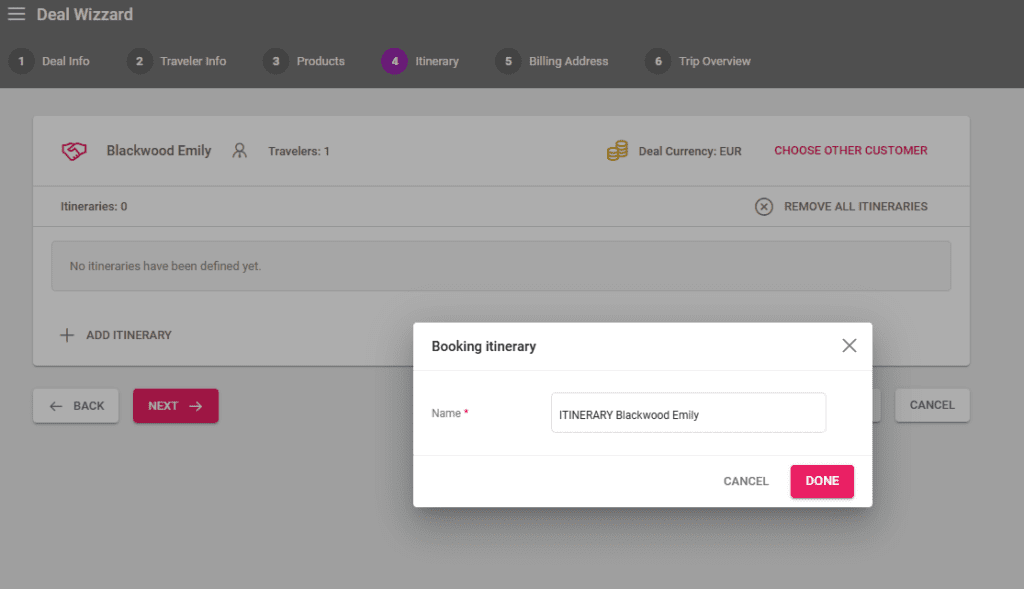
Task: Click the handshake customer icon
Action: [74, 151]
